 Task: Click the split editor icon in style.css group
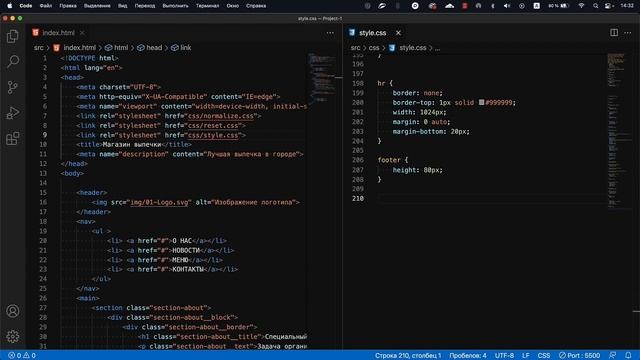pos(614,33)
